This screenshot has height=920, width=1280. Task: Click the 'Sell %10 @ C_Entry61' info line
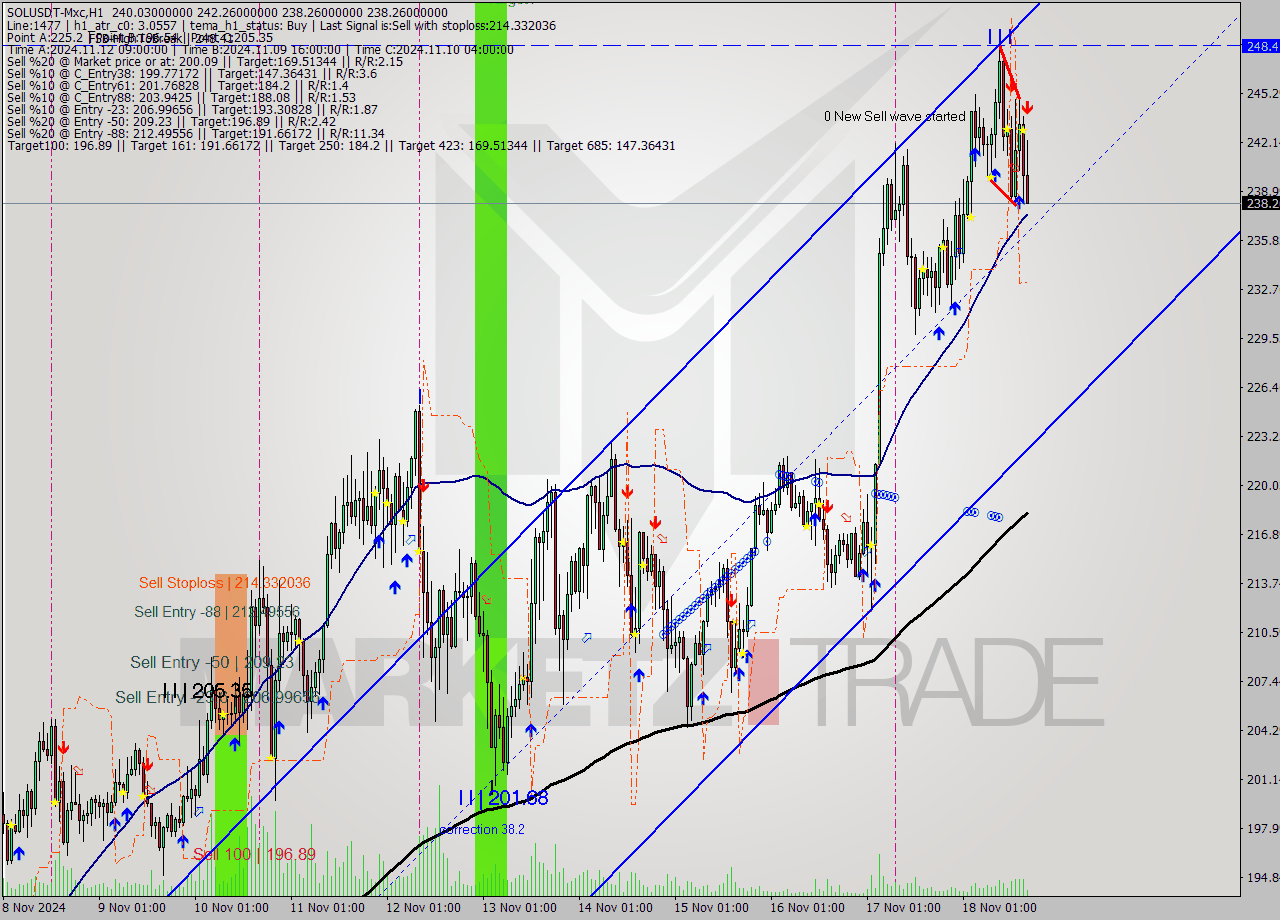point(178,85)
